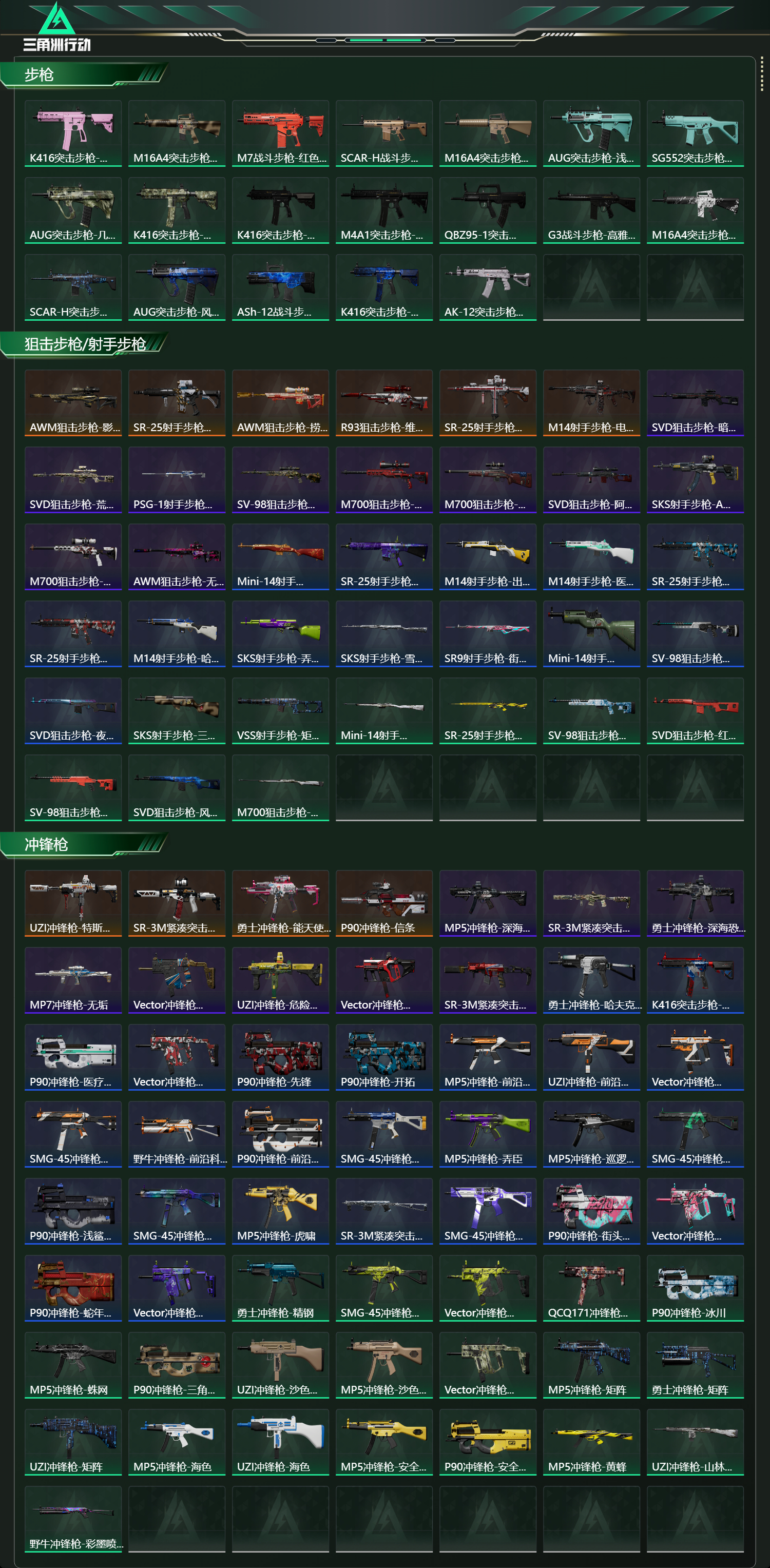
Task: Choose the P90 submachine gun 信条 skin
Action: [x=384, y=903]
